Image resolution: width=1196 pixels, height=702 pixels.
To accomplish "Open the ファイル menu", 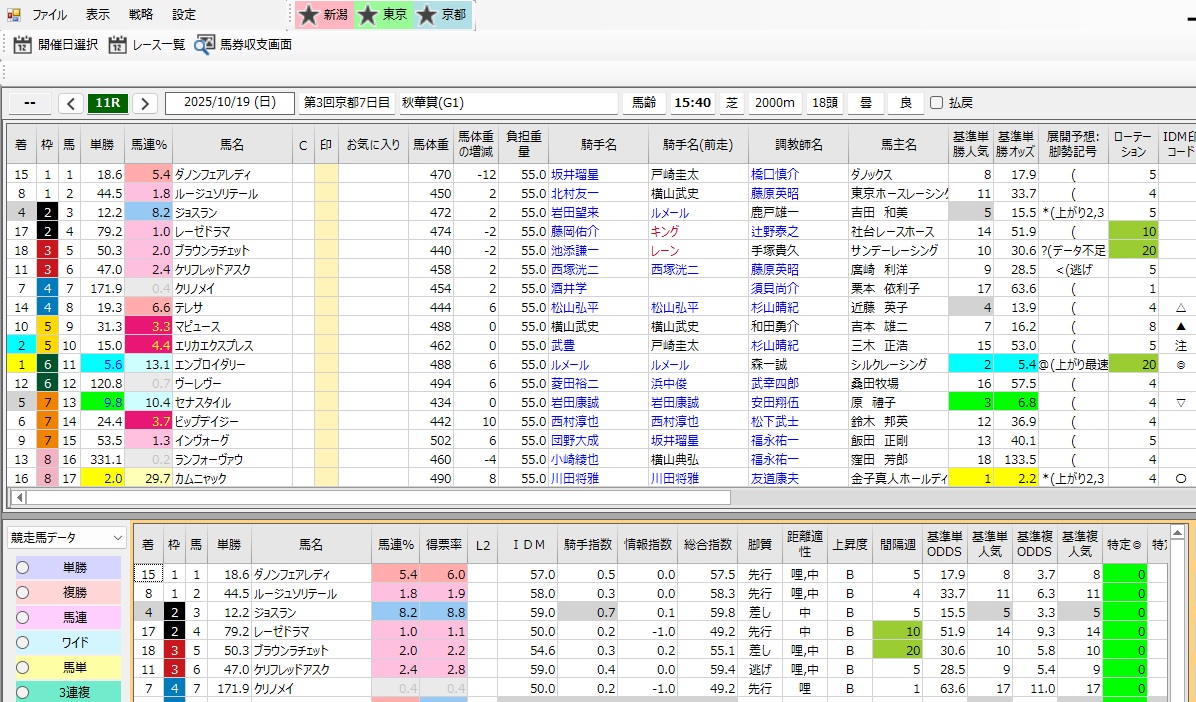I will (50, 15).
